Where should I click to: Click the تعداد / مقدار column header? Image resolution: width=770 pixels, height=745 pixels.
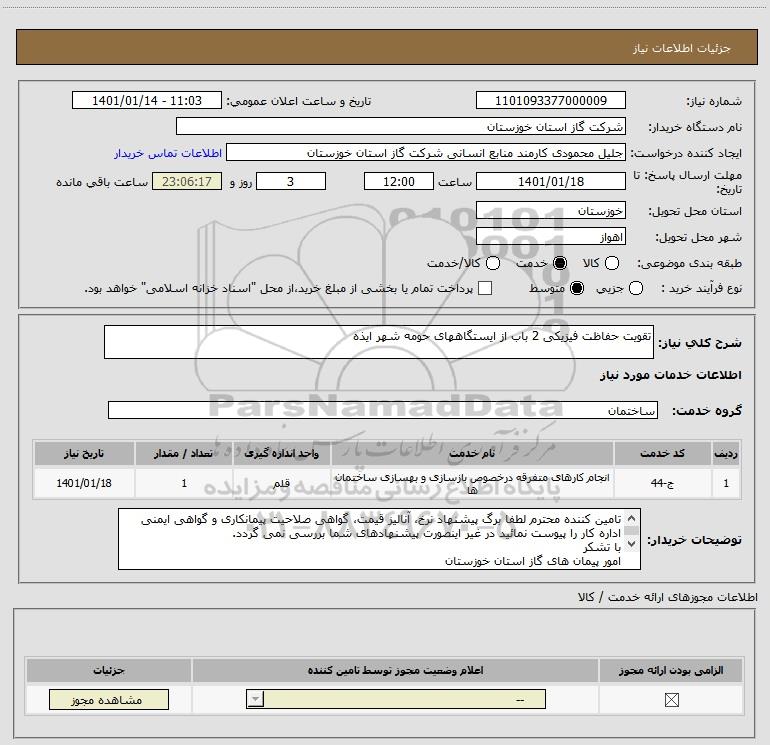click(184, 453)
